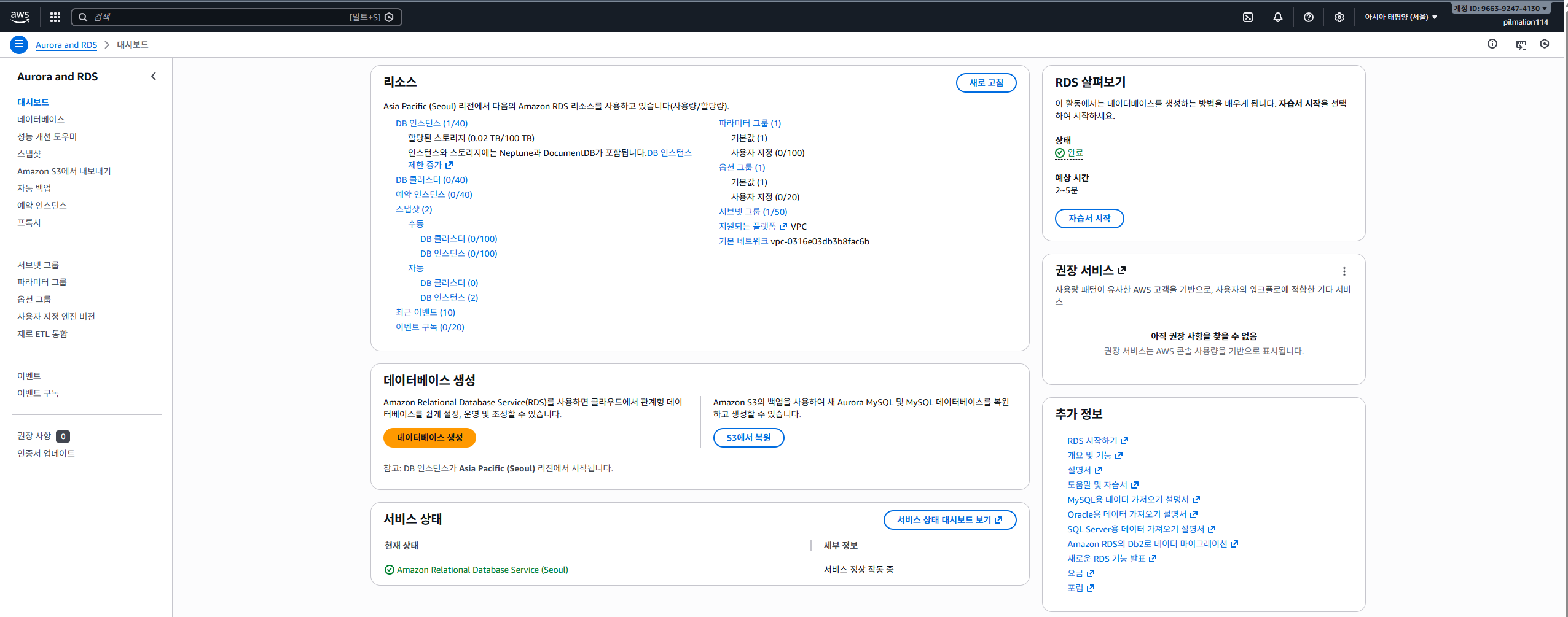Image resolution: width=1568 pixels, height=617 pixels.
Task: Open 파라미터 그룹 (1) resource link
Action: pos(750,123)
